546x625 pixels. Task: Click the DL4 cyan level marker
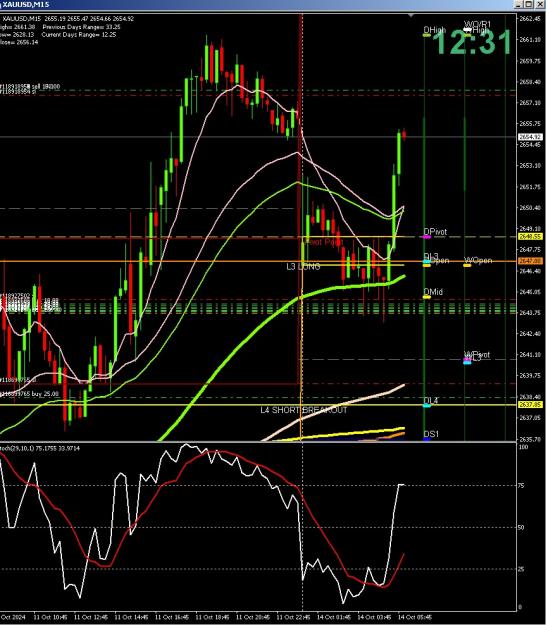(426, 405)
